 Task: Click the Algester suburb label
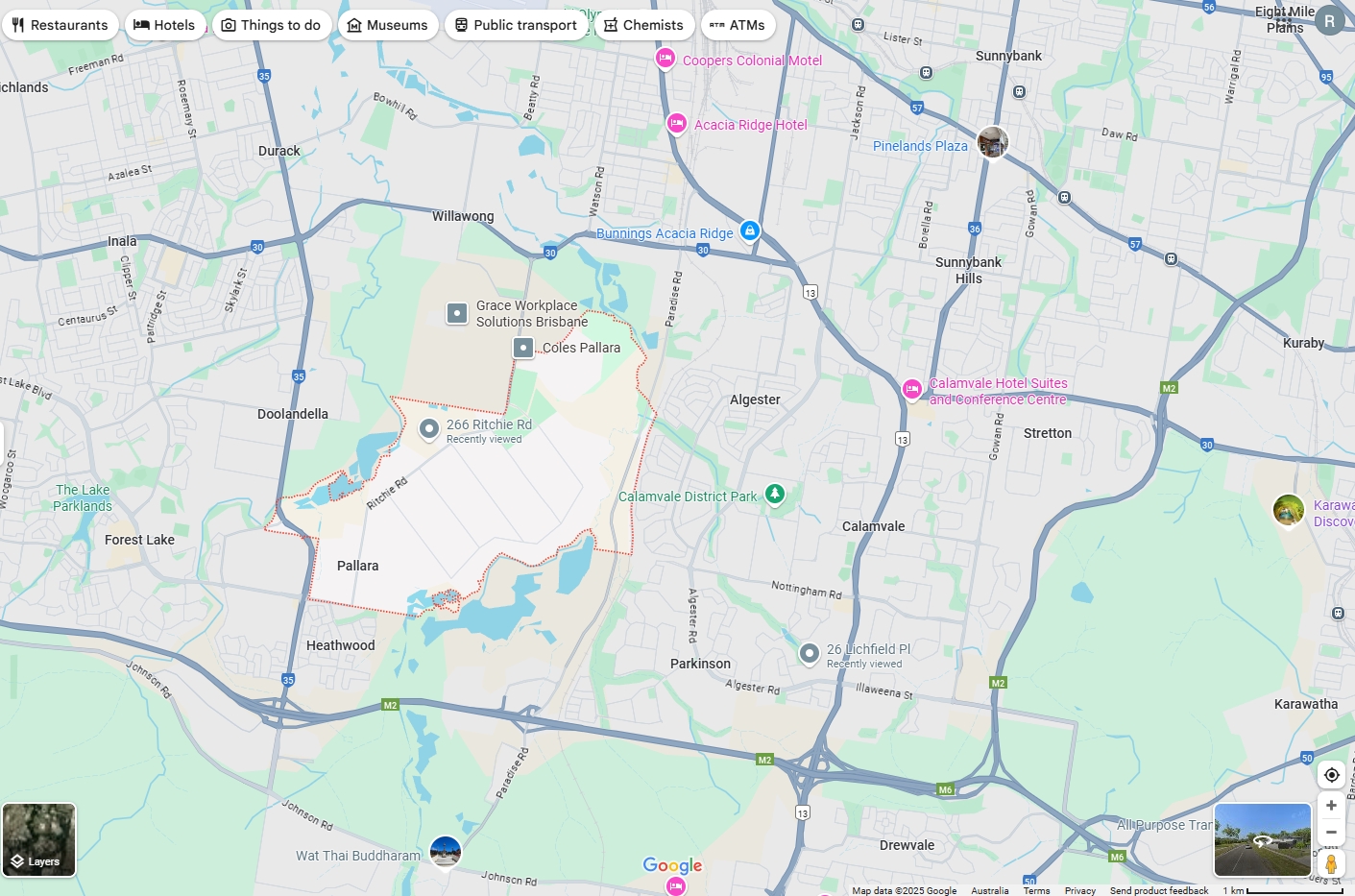[x=755, y=400]
